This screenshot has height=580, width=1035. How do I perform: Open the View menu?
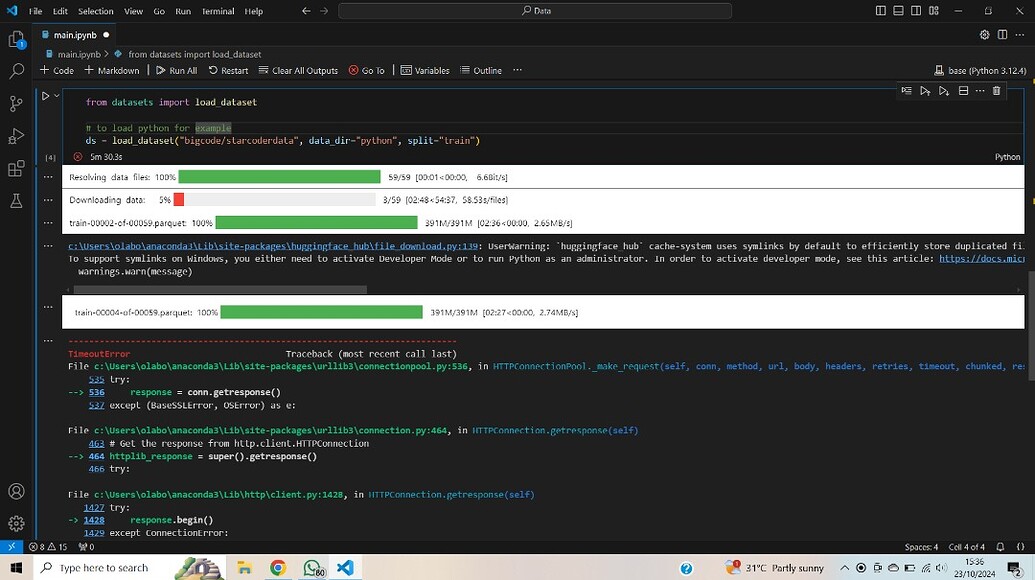click(132, 11)
